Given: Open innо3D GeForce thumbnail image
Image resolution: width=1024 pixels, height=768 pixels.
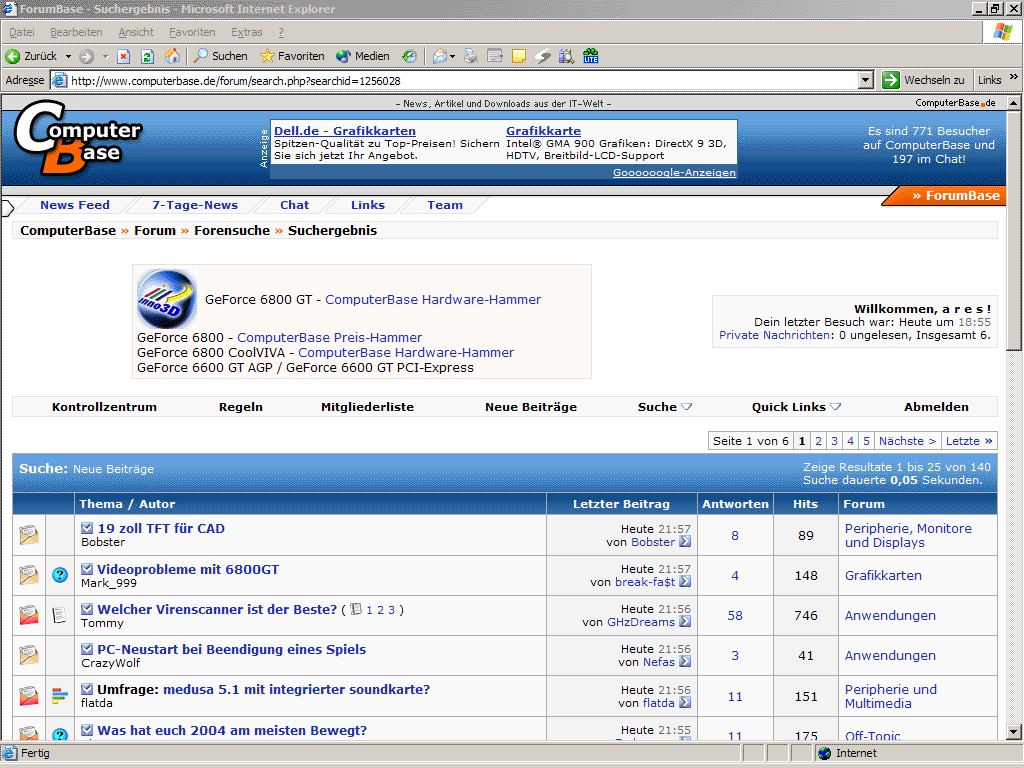Looking at the screenshot, I should 167,299.
